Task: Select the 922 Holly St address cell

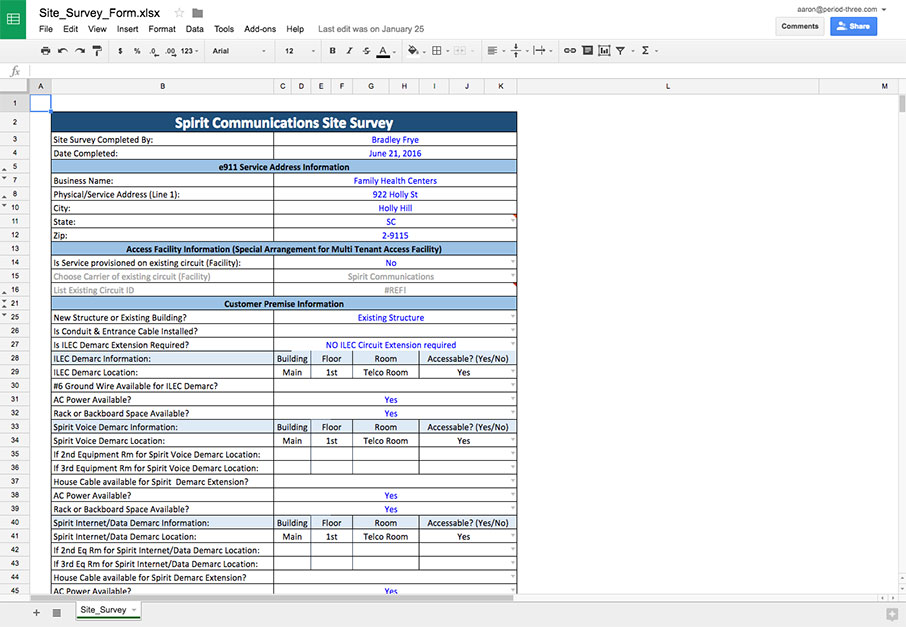Action: click(x=395, y=195)
